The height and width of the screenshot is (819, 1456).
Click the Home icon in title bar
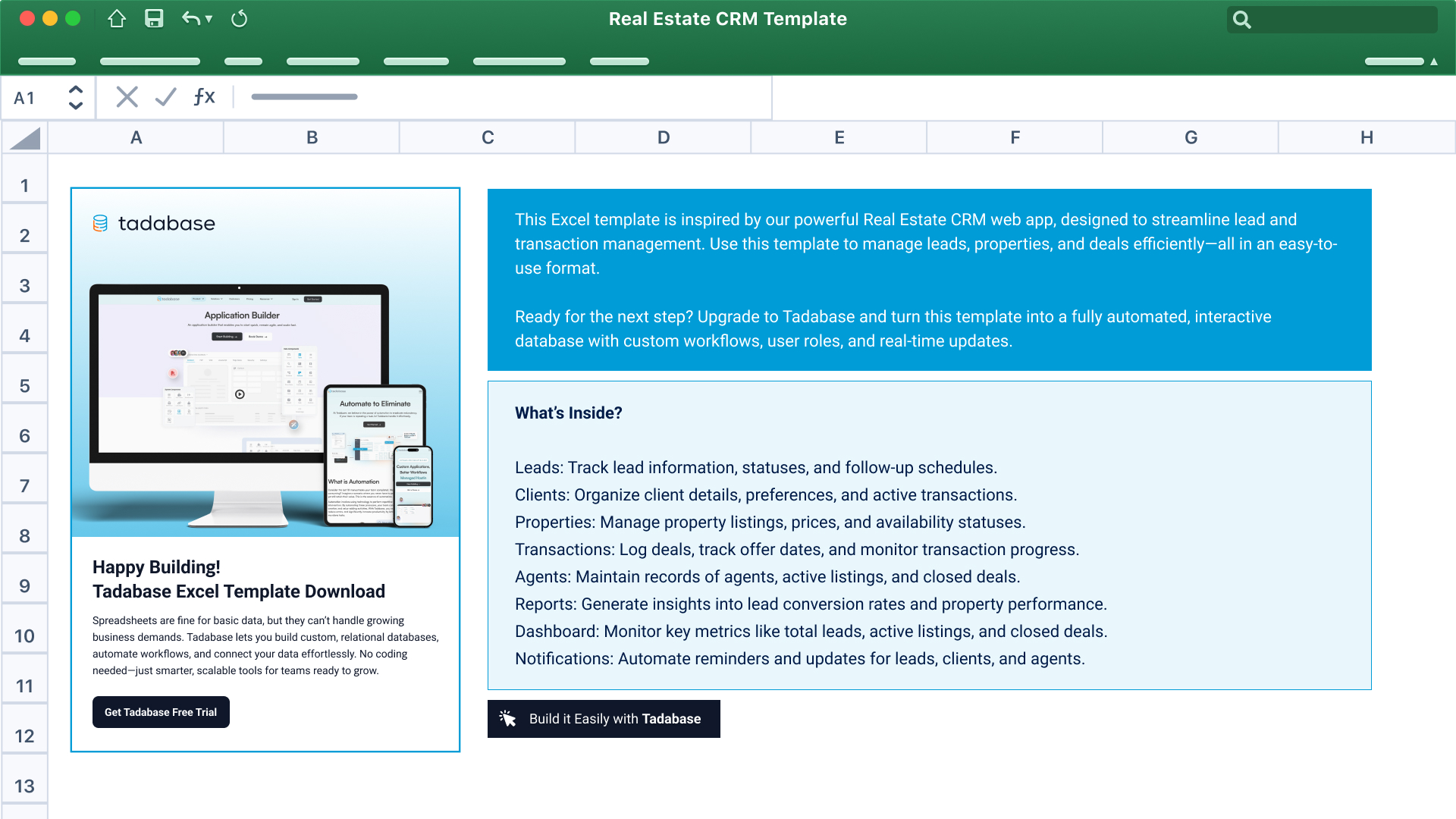[x=117, y=19]
